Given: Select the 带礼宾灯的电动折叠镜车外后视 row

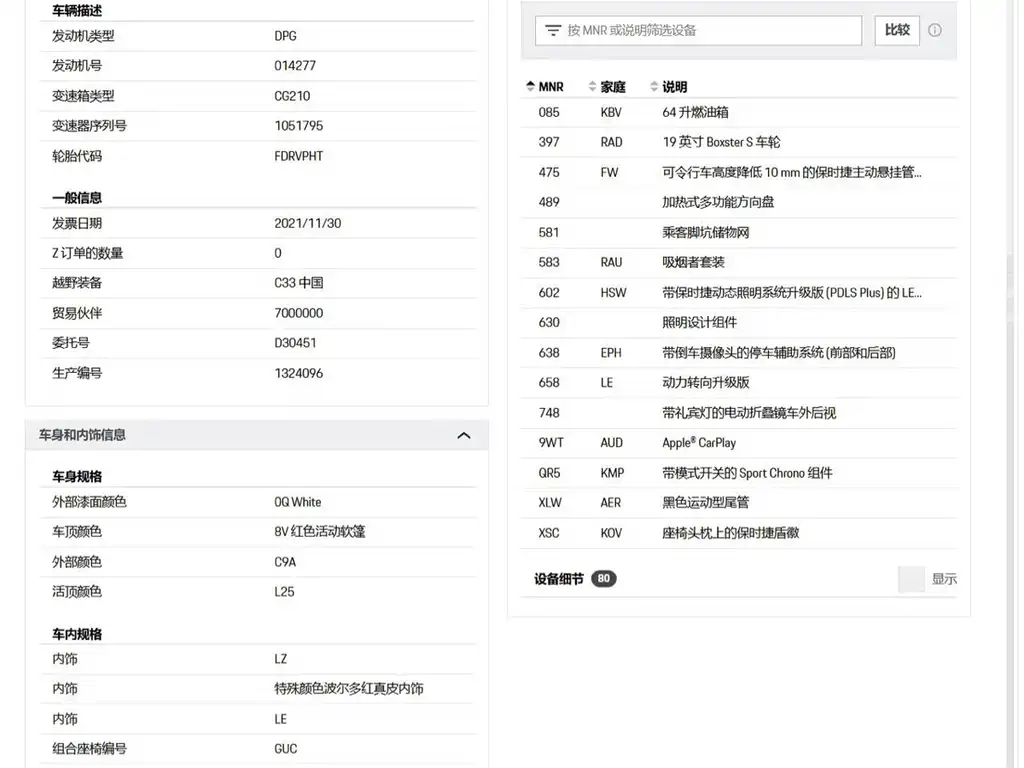Looking at the screenshot, I should click(x=739, y=413).
